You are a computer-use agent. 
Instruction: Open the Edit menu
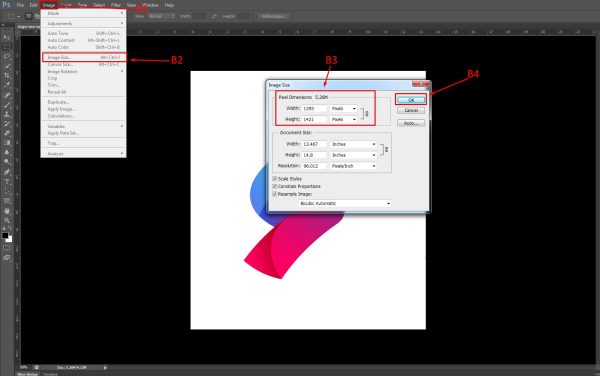tap(34, 5)
